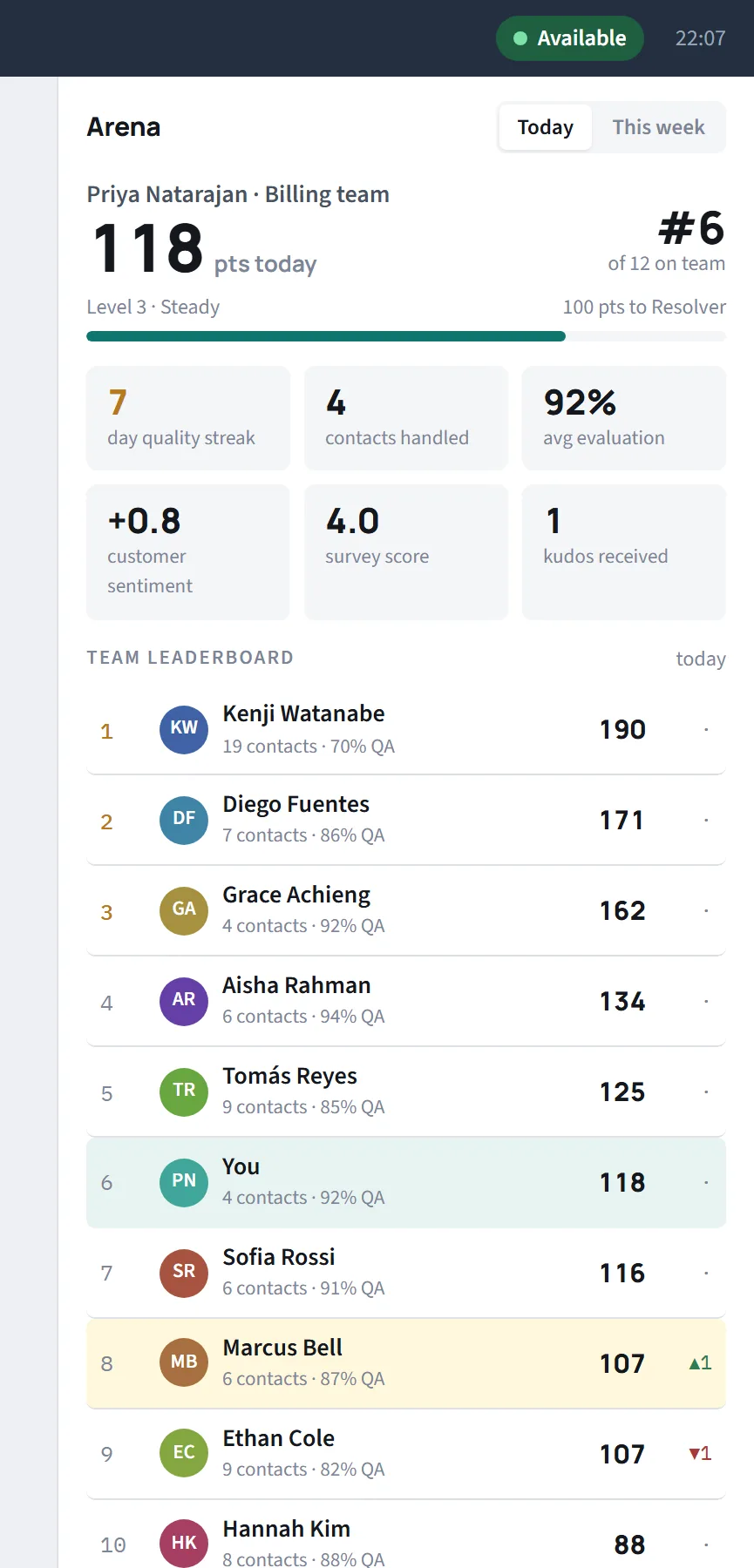
Task: Select Ethan Cole's name in the leaderboard
Action: 279,1438
